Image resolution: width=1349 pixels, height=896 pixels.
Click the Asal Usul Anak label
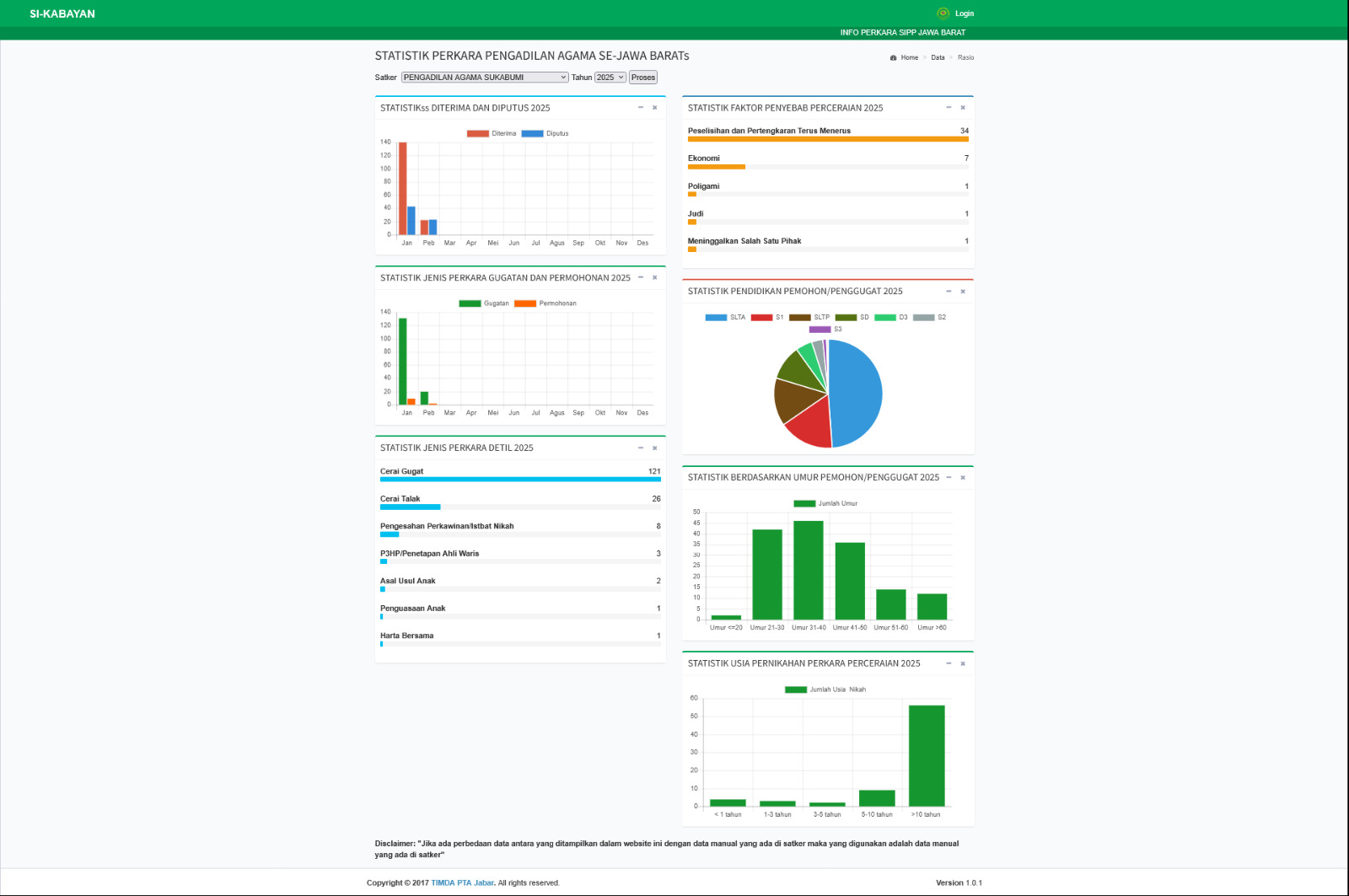point(408,581)
